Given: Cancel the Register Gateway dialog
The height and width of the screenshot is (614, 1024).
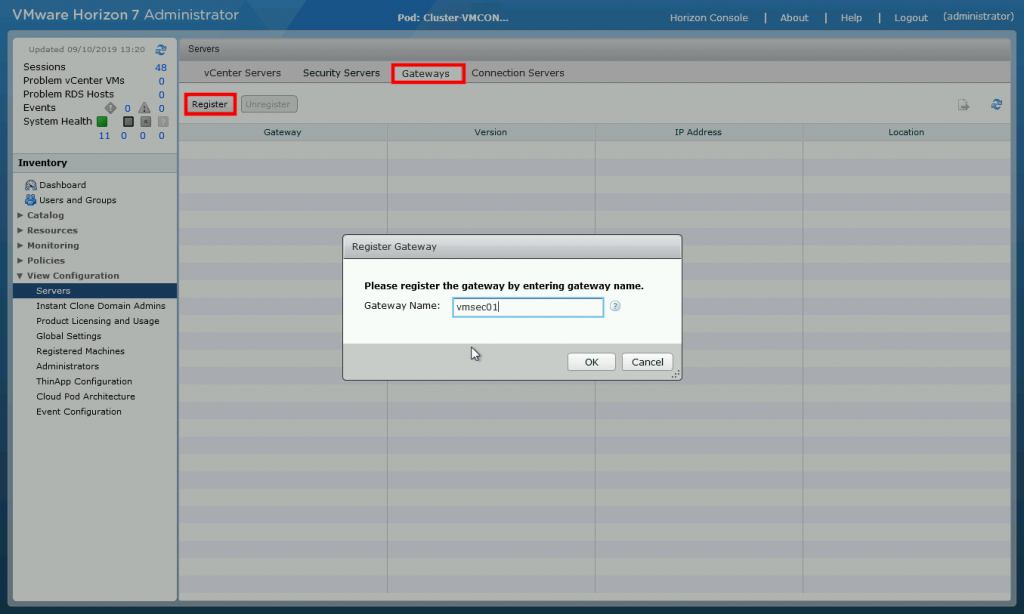Looking at the screenshot, I should click(x=647, y=361).
